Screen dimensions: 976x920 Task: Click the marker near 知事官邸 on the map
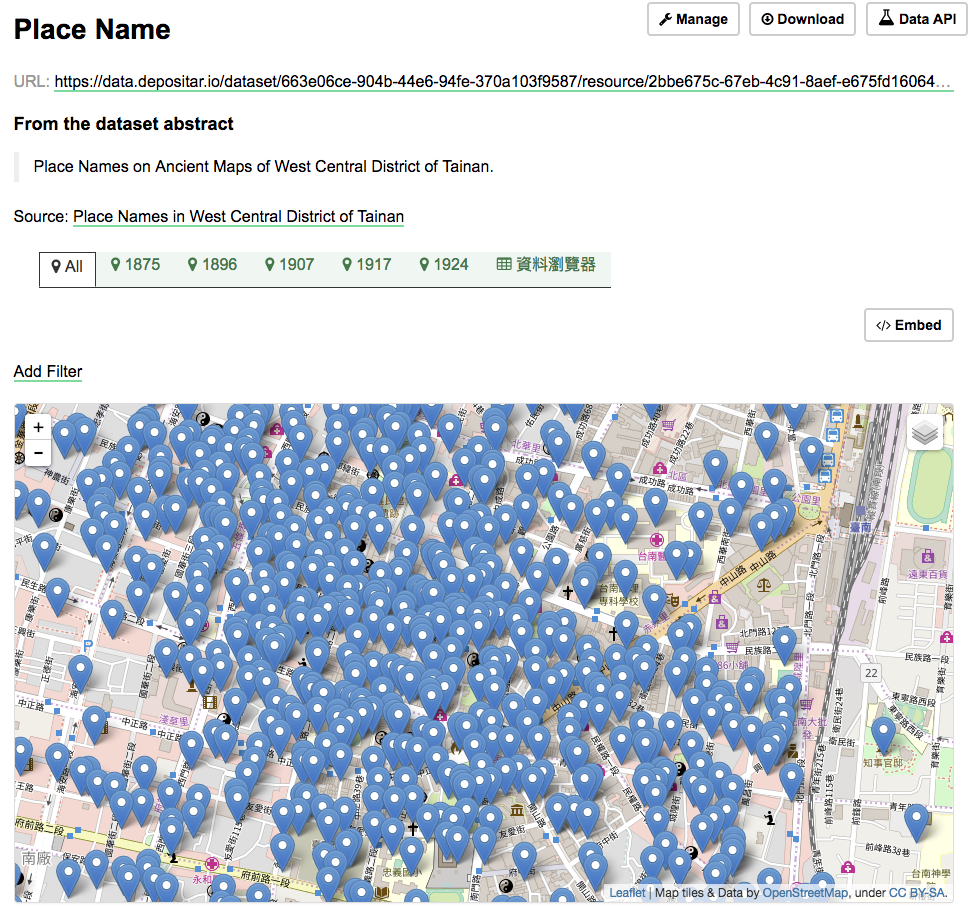883,734
